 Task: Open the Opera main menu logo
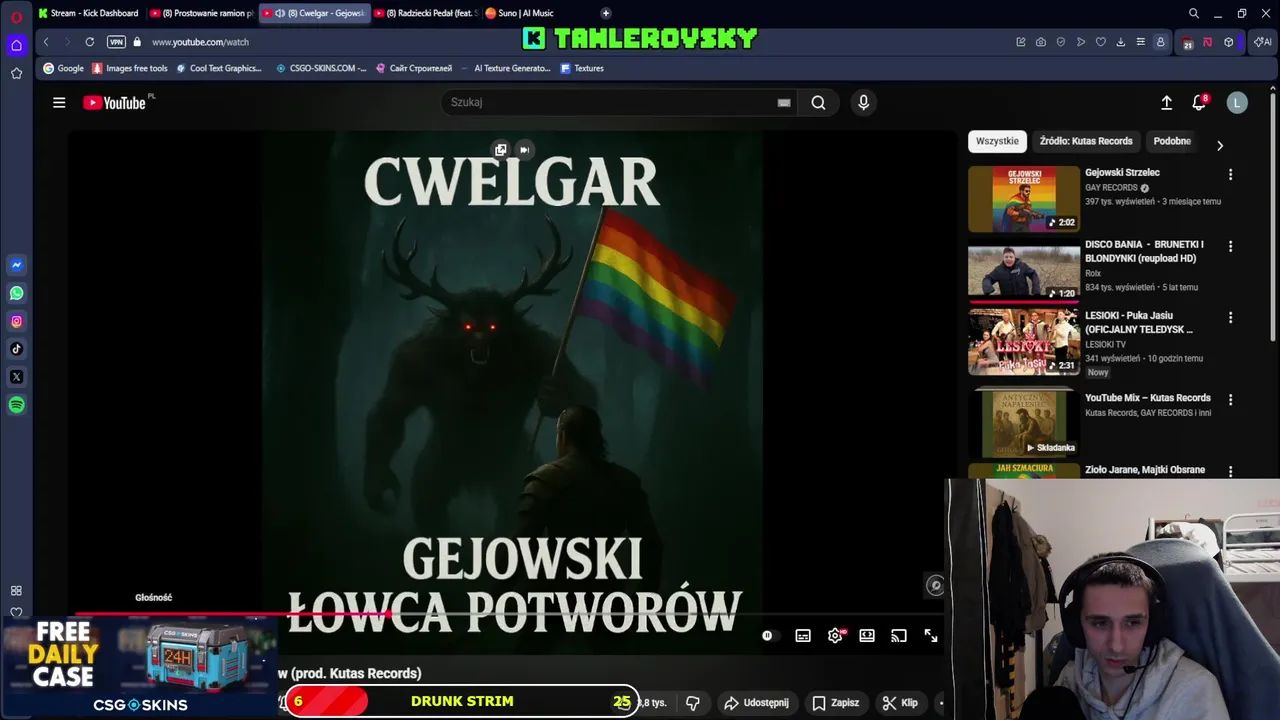(16, 17)
